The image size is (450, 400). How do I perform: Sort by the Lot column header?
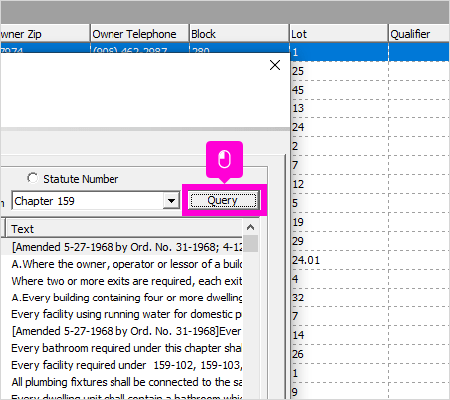(x=338, y=34)
